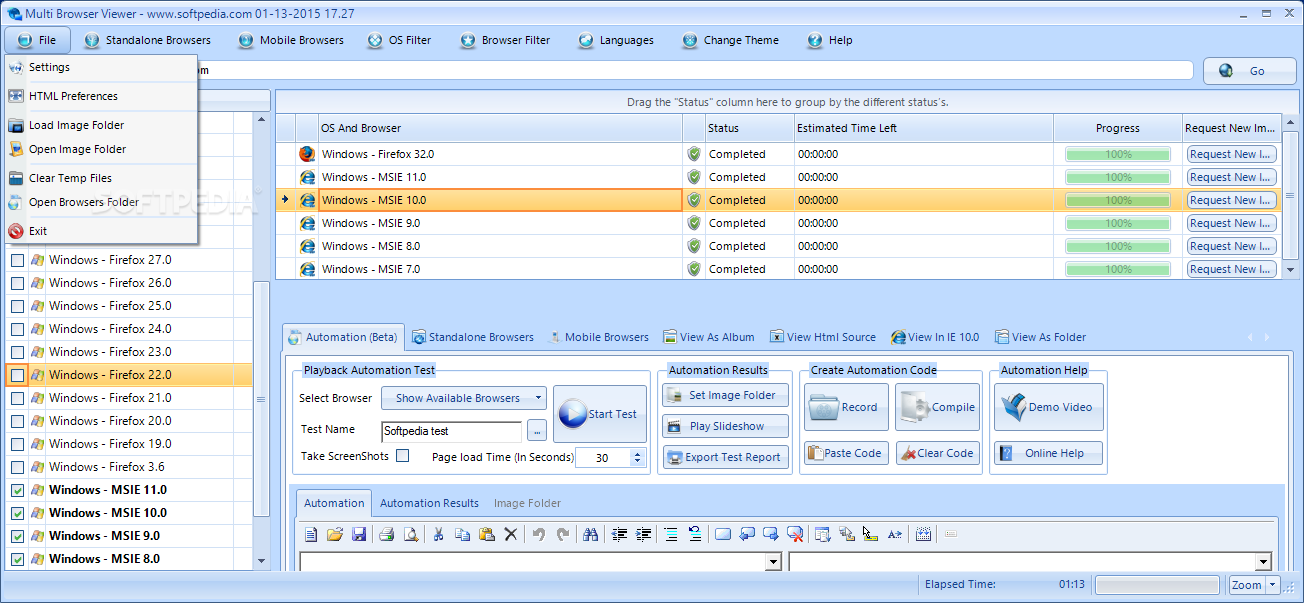Click the Delete X icon in code toolbar
This screenshot has width=1304, height=603.
click(x=510, y=534)
